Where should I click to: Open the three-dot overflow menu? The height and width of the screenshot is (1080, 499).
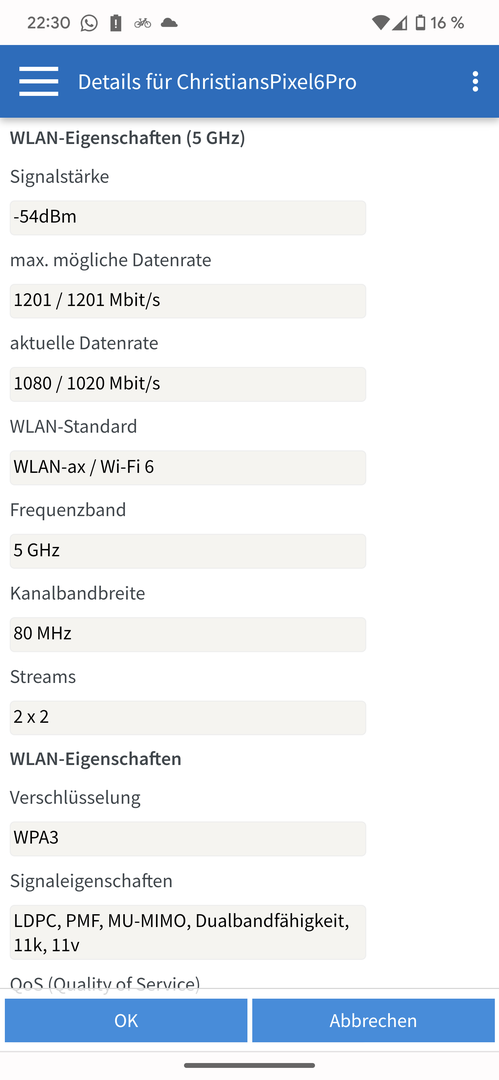tap(475, 81)
